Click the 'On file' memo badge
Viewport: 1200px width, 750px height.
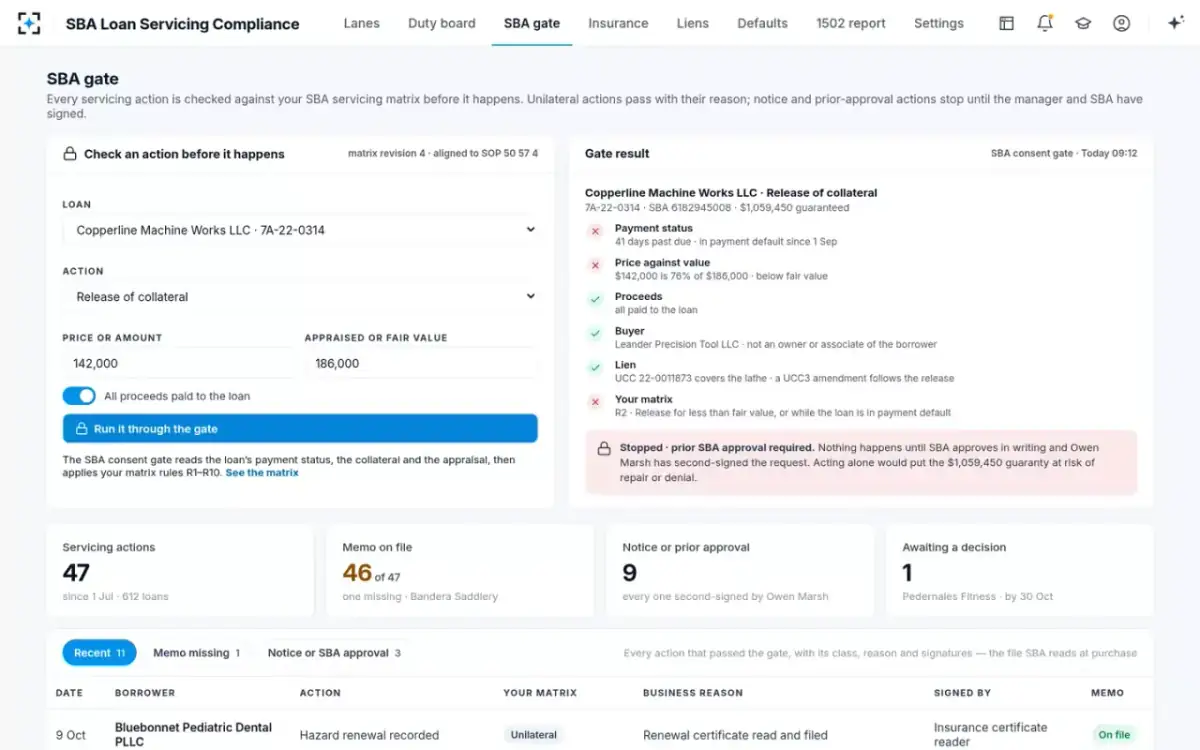[x=1114, y=735]
